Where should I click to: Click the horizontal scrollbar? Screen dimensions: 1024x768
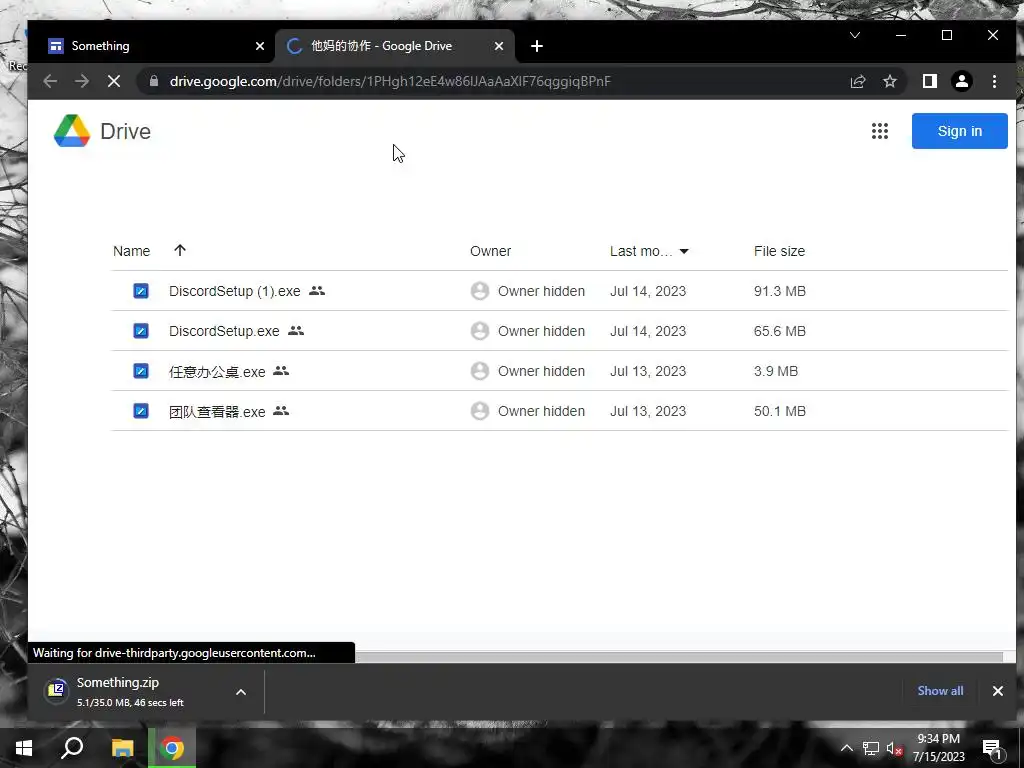pos(679,656)
